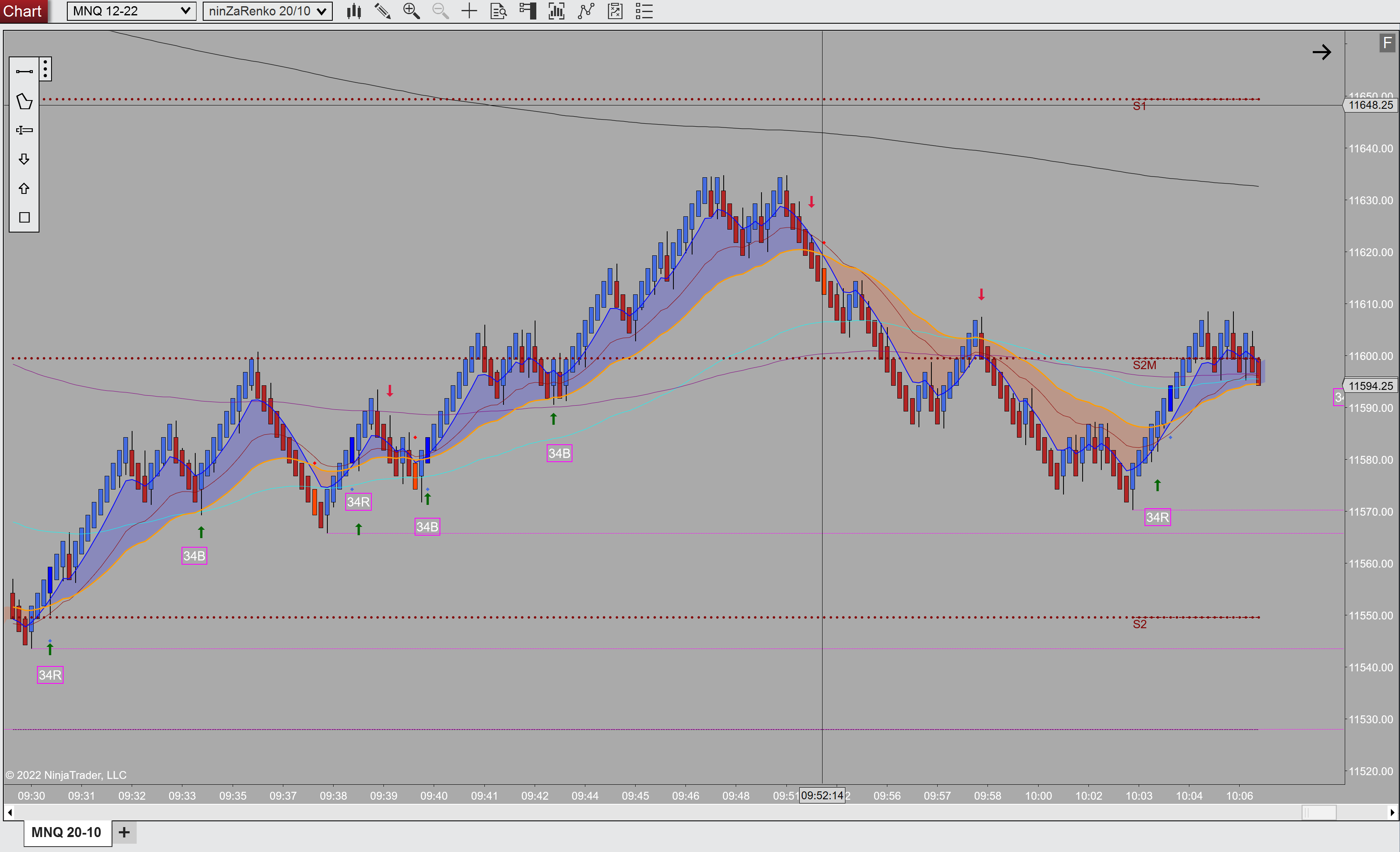The height and width of the screenshot is (852, 1400).
Task: Open the Data Box icon
Action: pyautogui.click(x=498, y=11)
